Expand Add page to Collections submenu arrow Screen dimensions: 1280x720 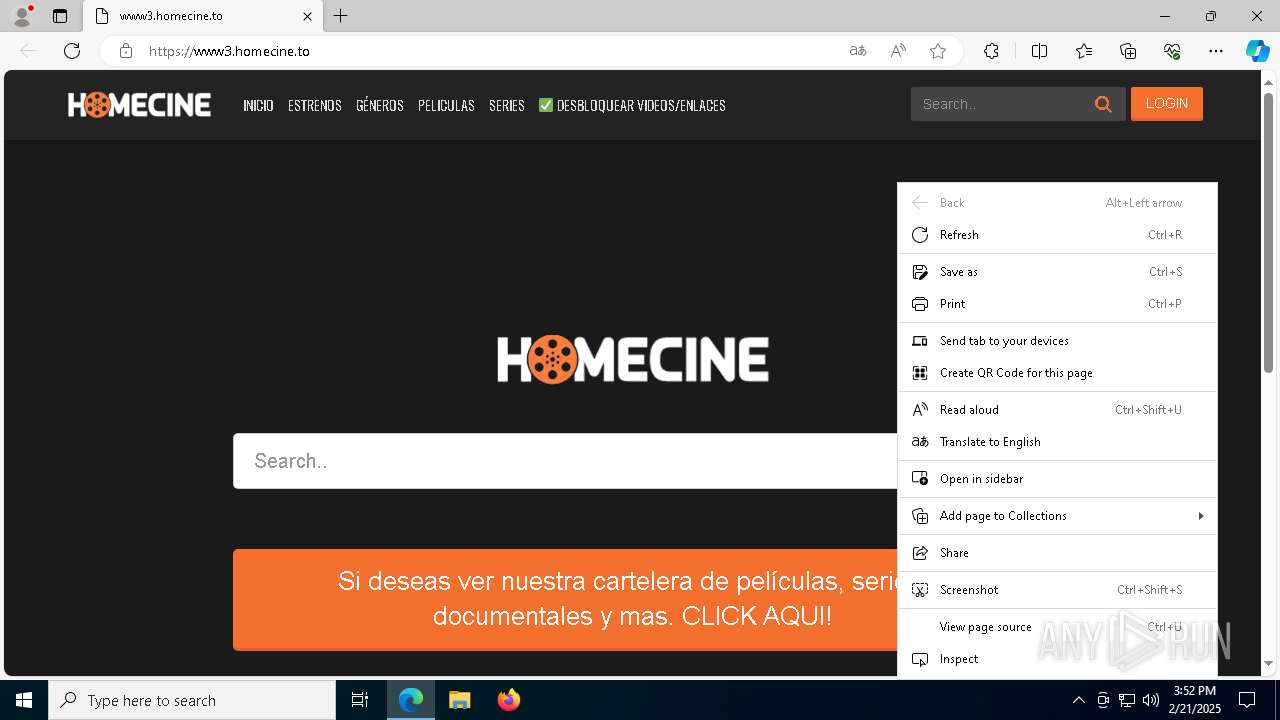1200,516
